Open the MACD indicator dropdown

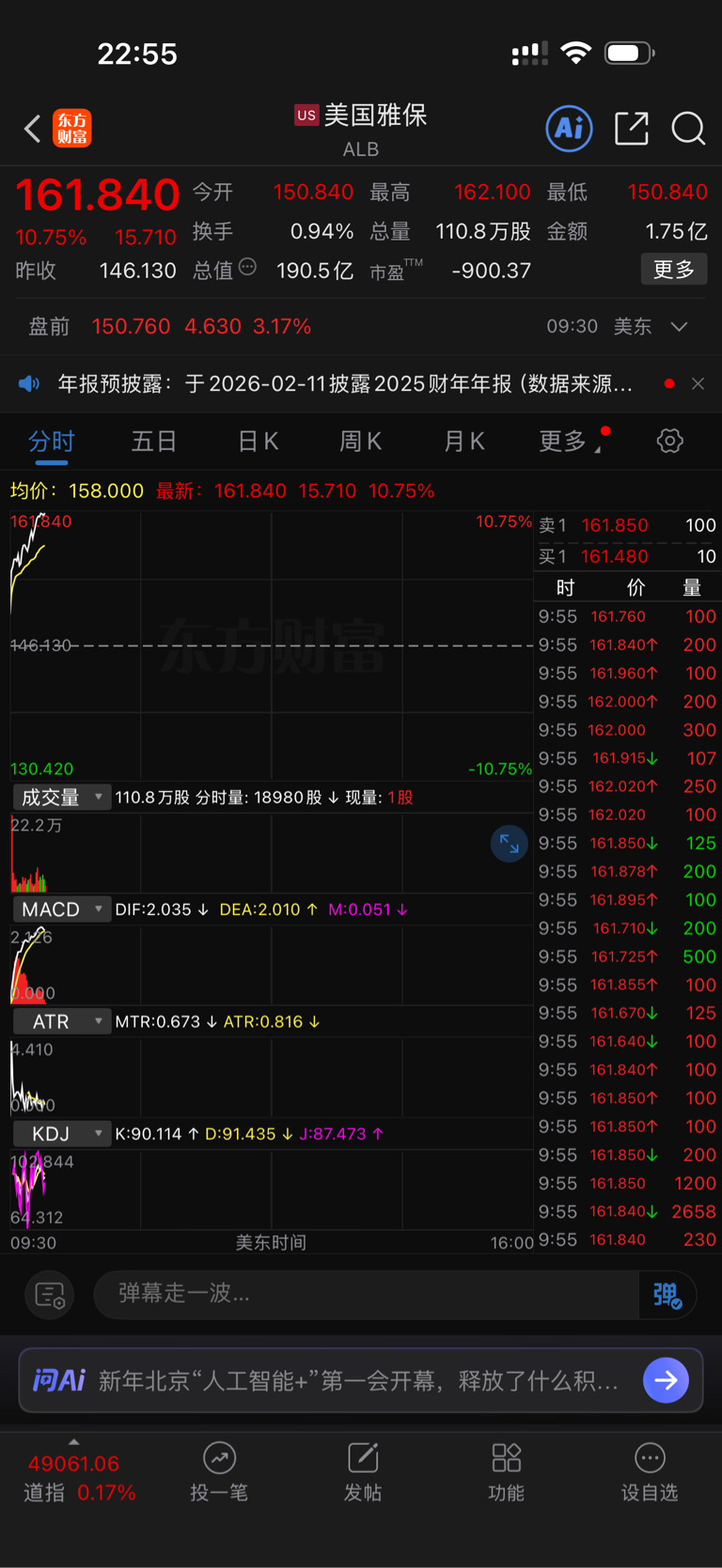(61, 909)
